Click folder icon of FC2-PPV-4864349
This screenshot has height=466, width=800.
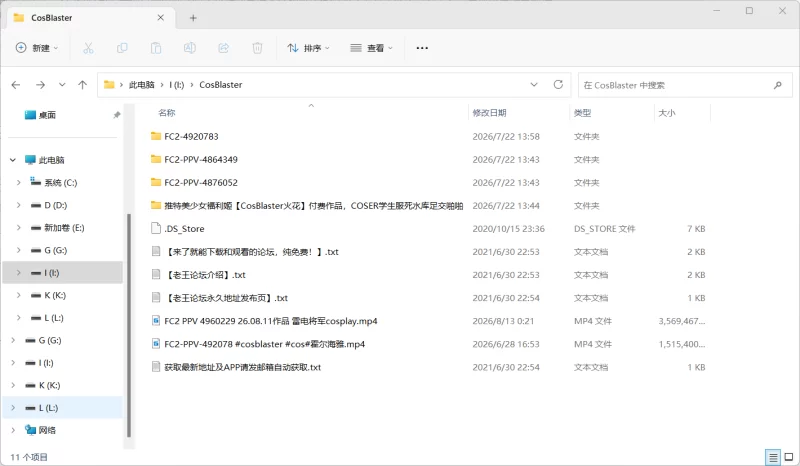[x=156, y=159]
